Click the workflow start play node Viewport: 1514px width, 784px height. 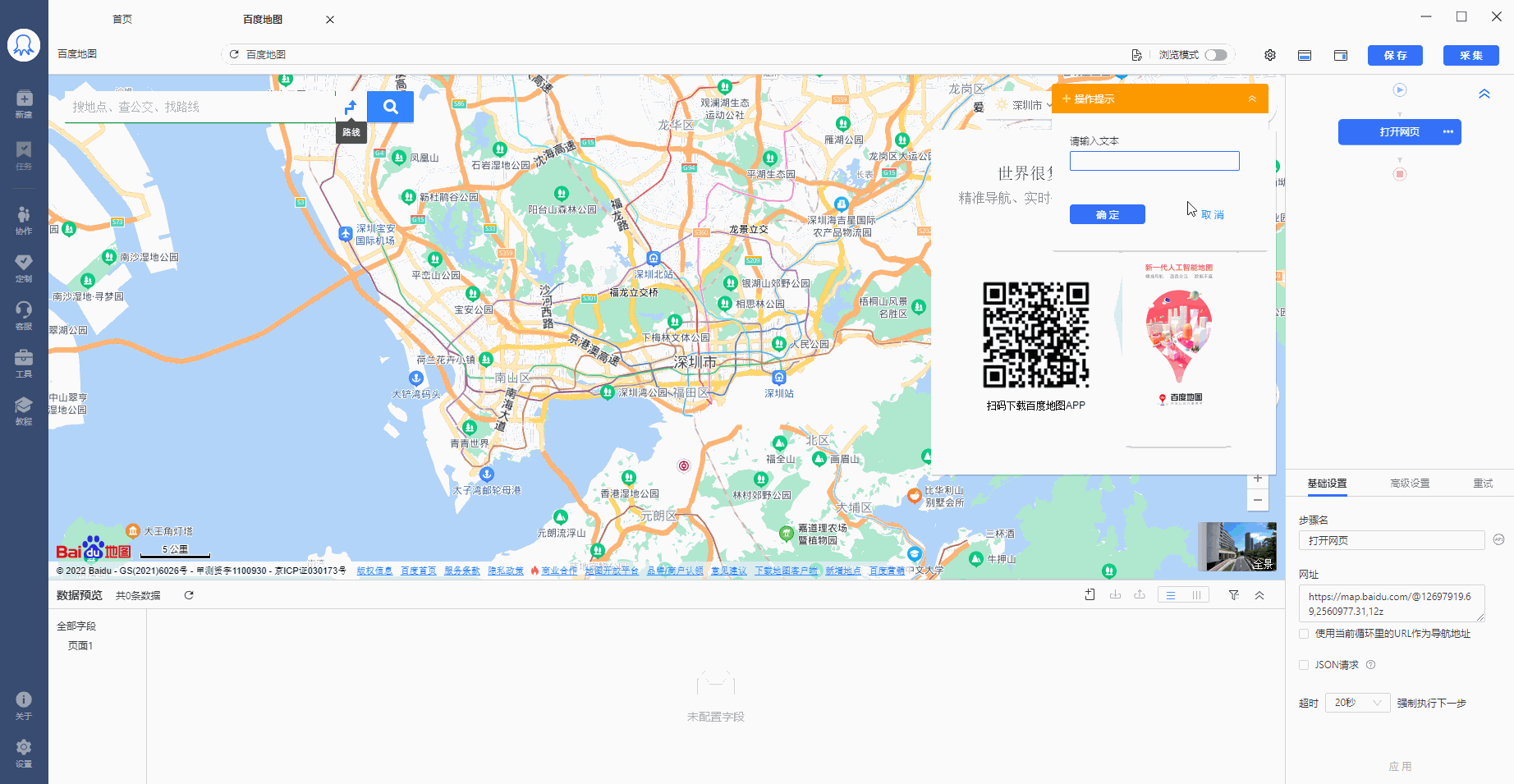[x=1400, y=89]
